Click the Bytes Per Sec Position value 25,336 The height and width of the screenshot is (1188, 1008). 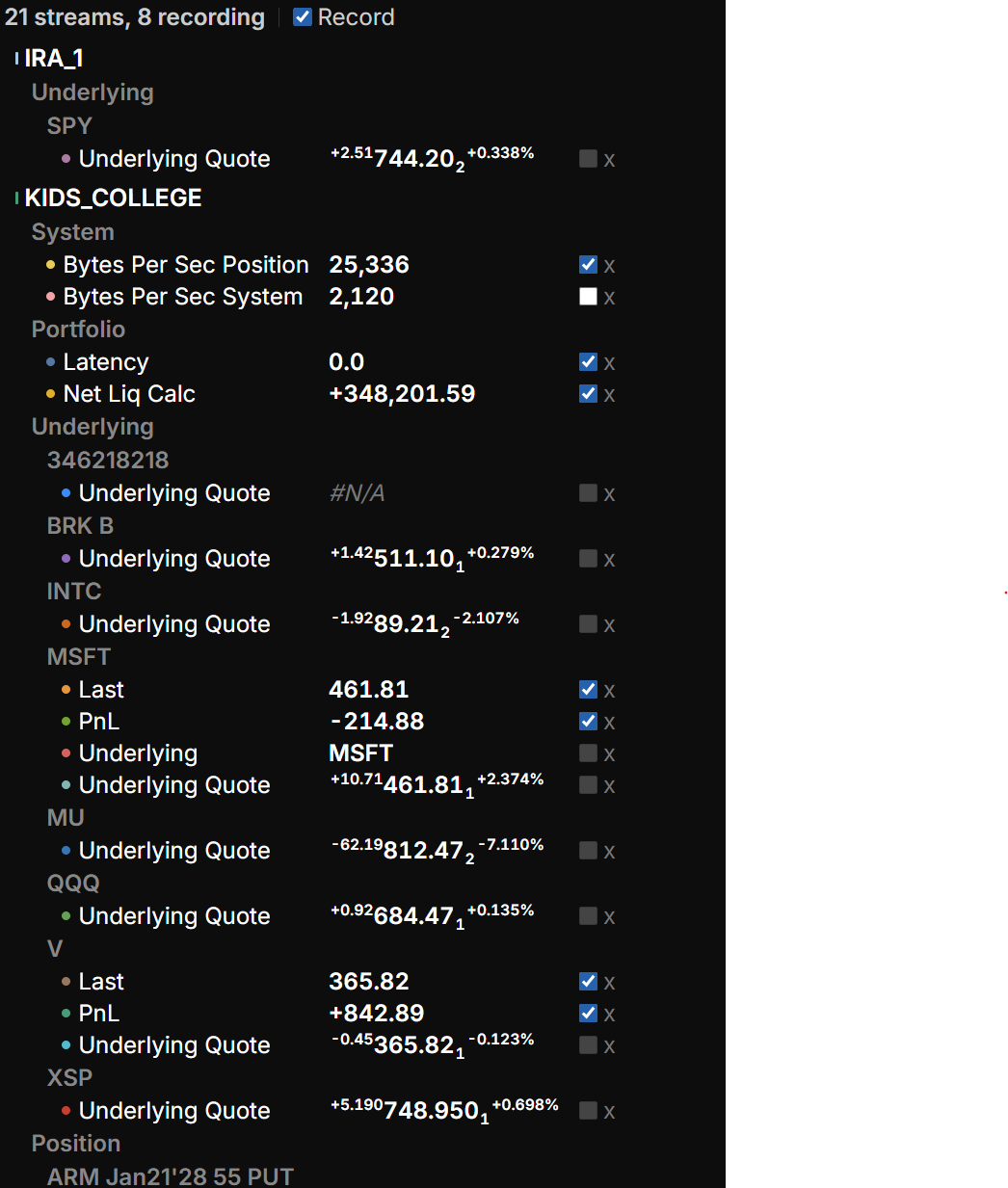pyautogui.click(x=369, y=265)
